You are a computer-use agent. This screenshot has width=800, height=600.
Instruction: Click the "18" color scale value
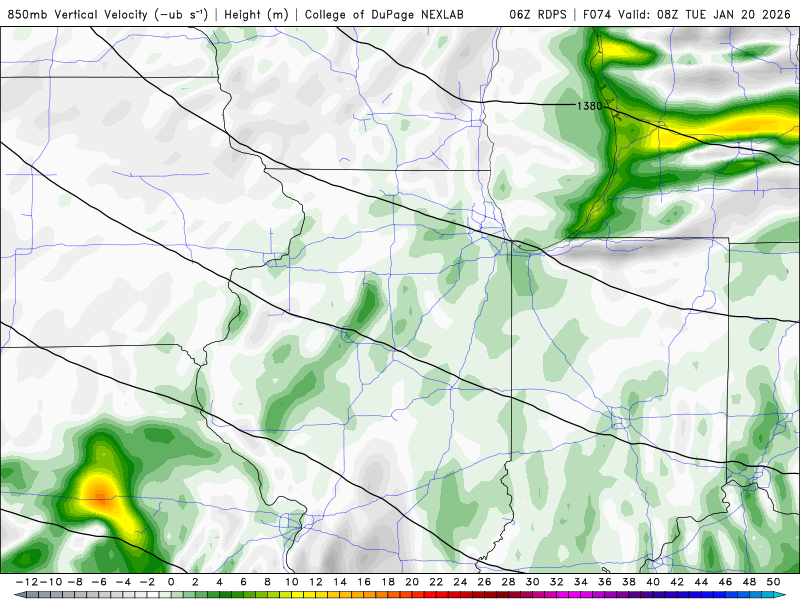tap(388, 582)
